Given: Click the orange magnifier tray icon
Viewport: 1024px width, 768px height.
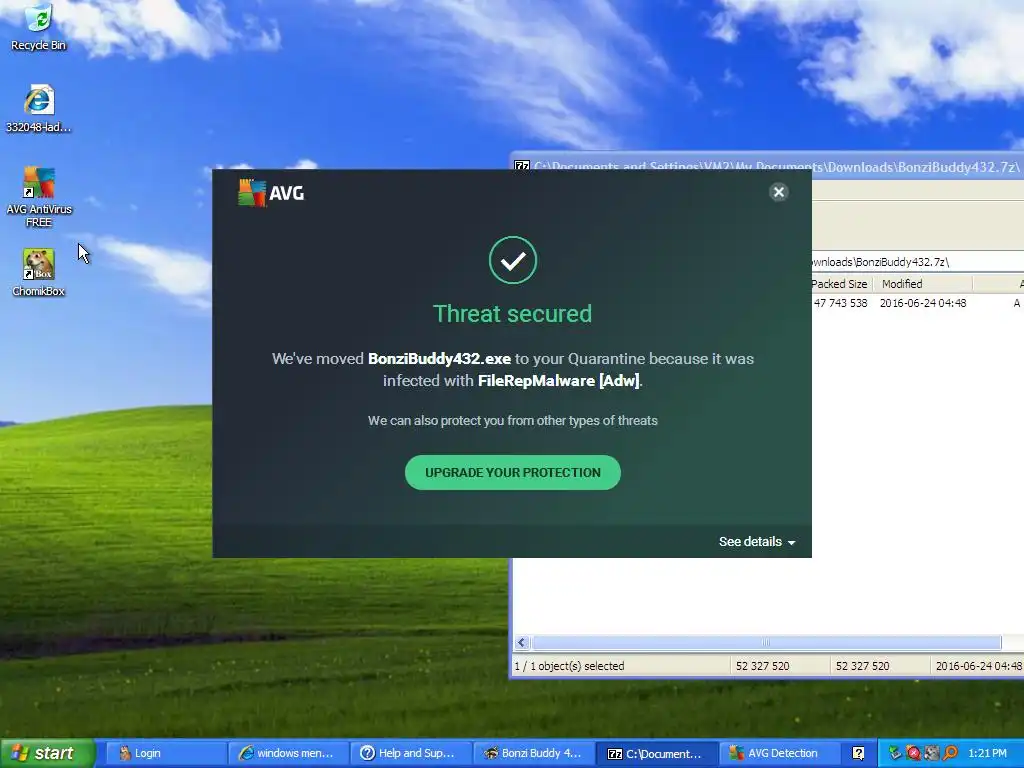Looking at the screenshot, I should coord(950,753).
